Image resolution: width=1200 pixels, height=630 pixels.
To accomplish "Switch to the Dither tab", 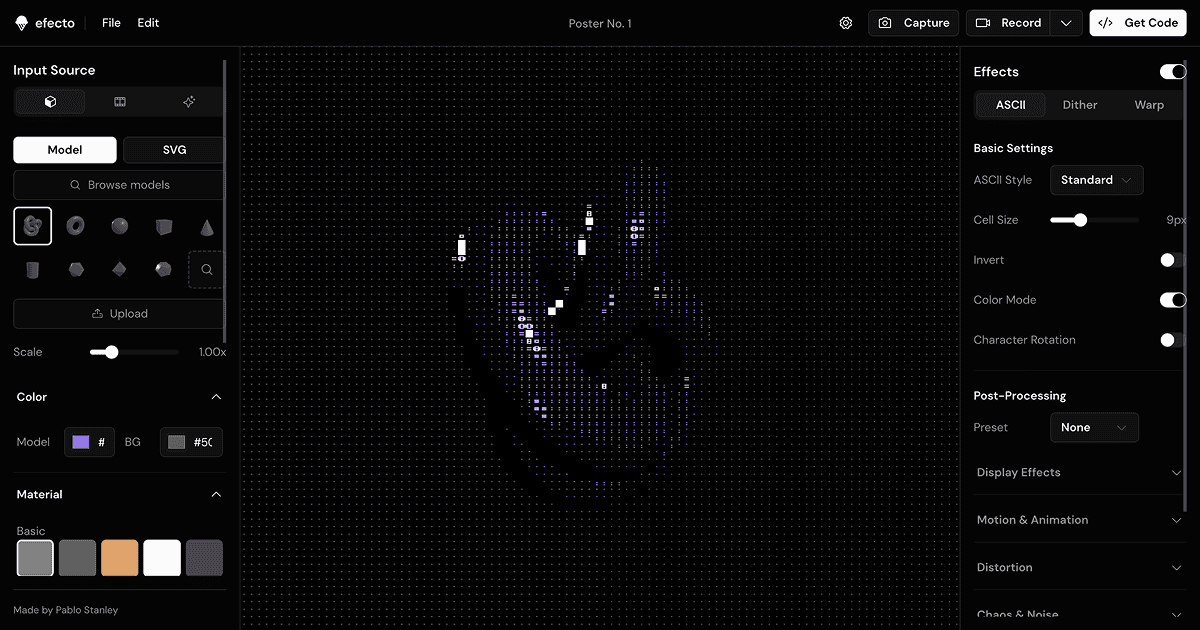I will pos(1080,105).
